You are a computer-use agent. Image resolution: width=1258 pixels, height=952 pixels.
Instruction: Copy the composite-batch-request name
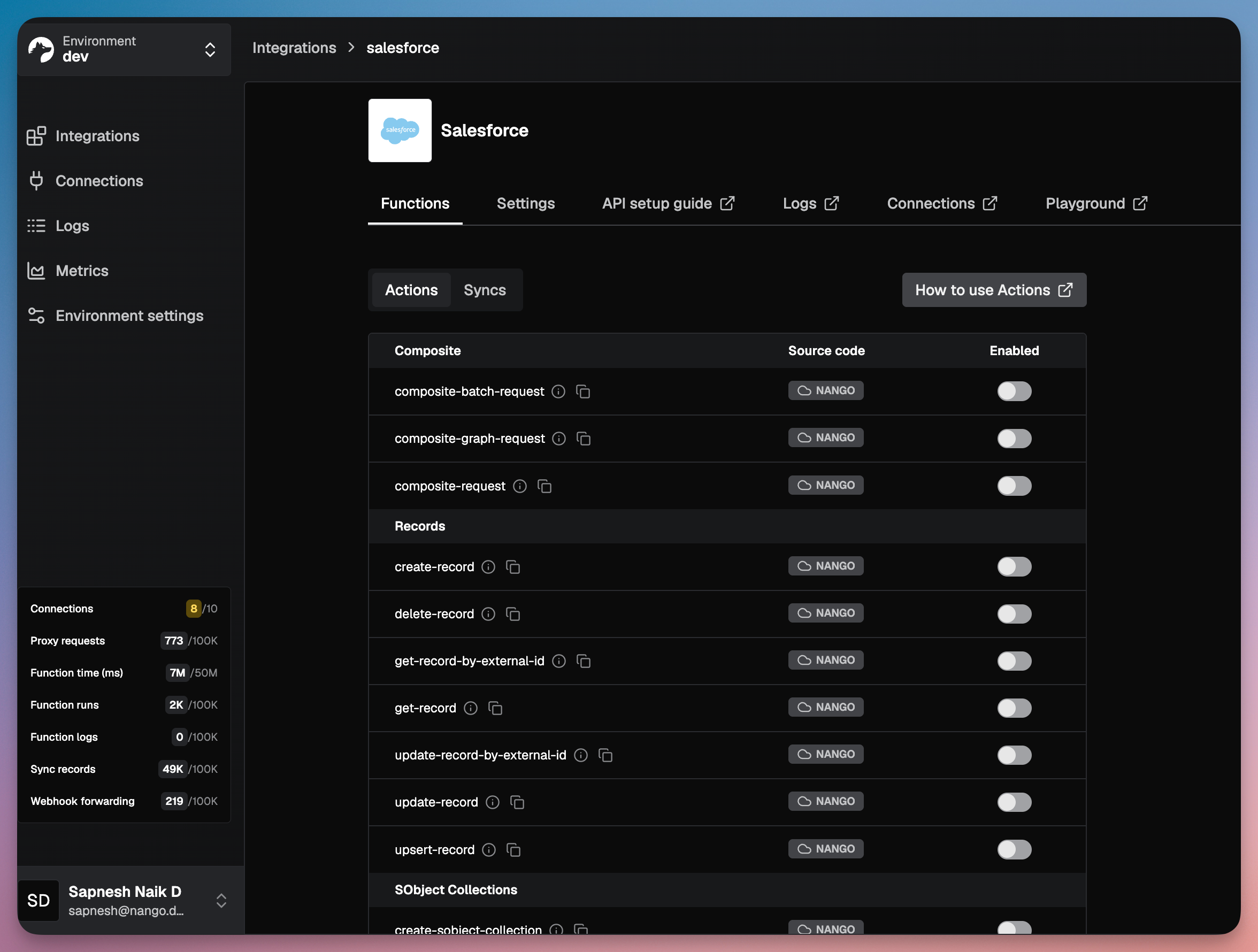click(583, 391)
